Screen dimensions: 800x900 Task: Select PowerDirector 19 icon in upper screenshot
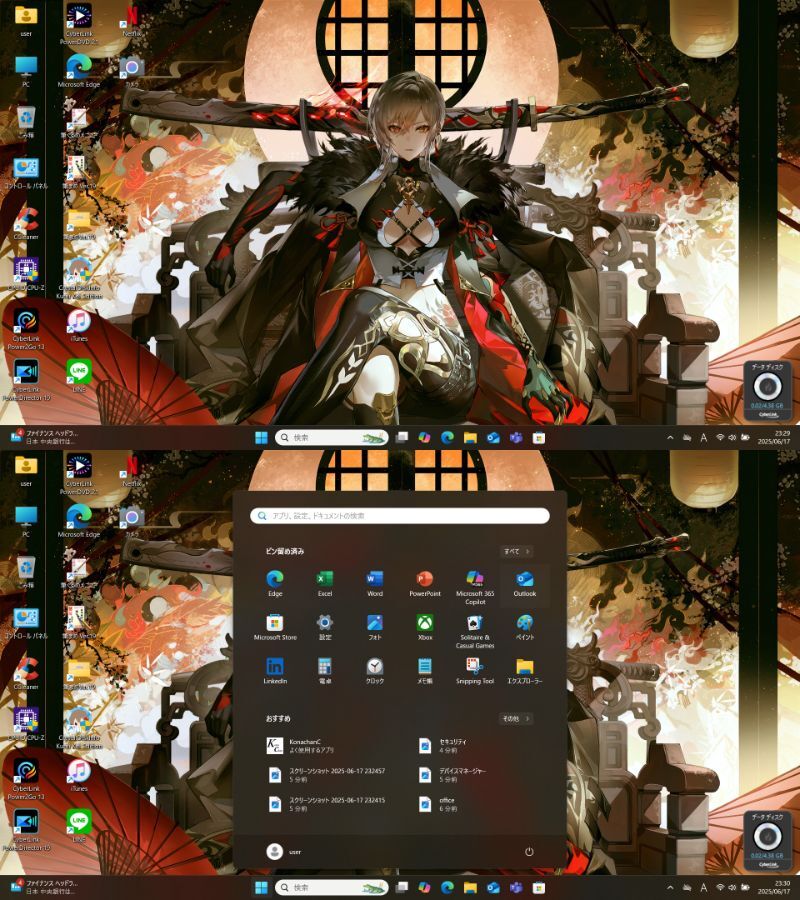26,380
